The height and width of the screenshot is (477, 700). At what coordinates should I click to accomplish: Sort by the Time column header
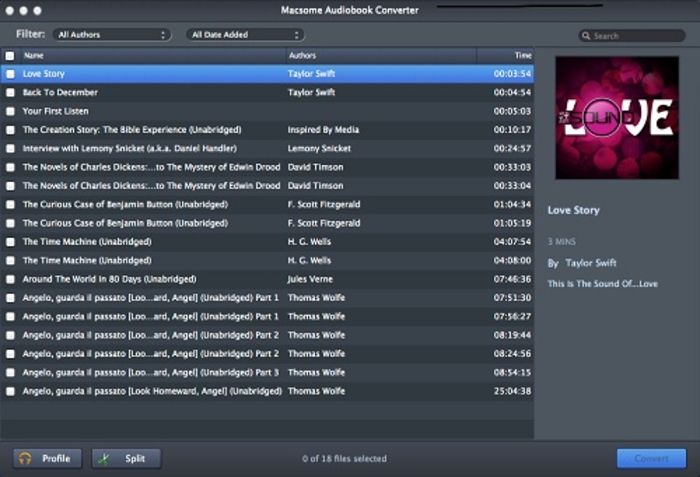(x=505, y=56)
